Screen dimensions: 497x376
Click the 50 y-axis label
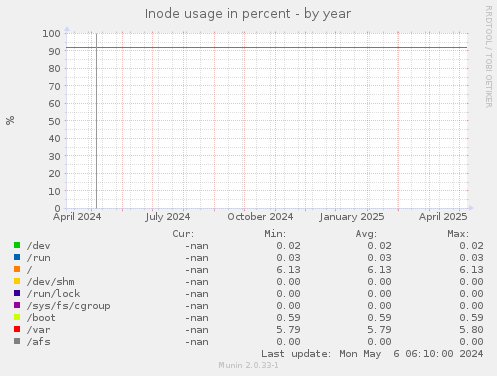(x=54, y=121)
